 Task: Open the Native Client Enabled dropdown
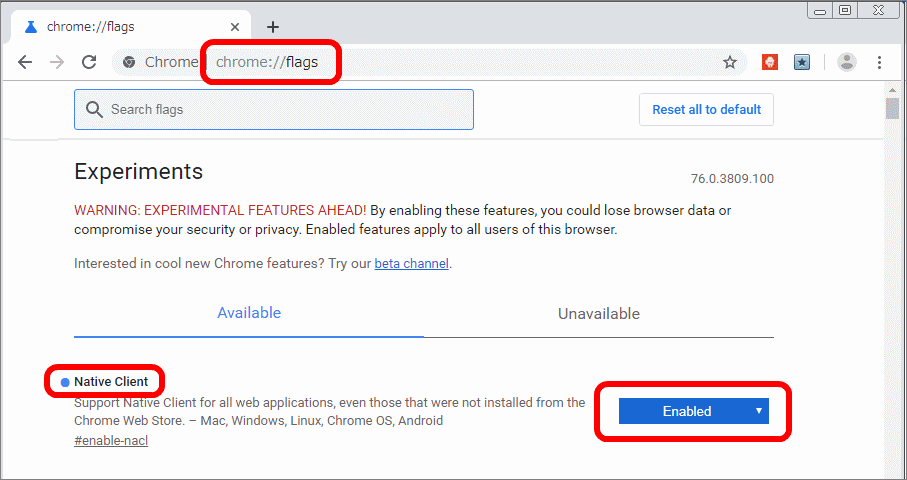point(693,411)
